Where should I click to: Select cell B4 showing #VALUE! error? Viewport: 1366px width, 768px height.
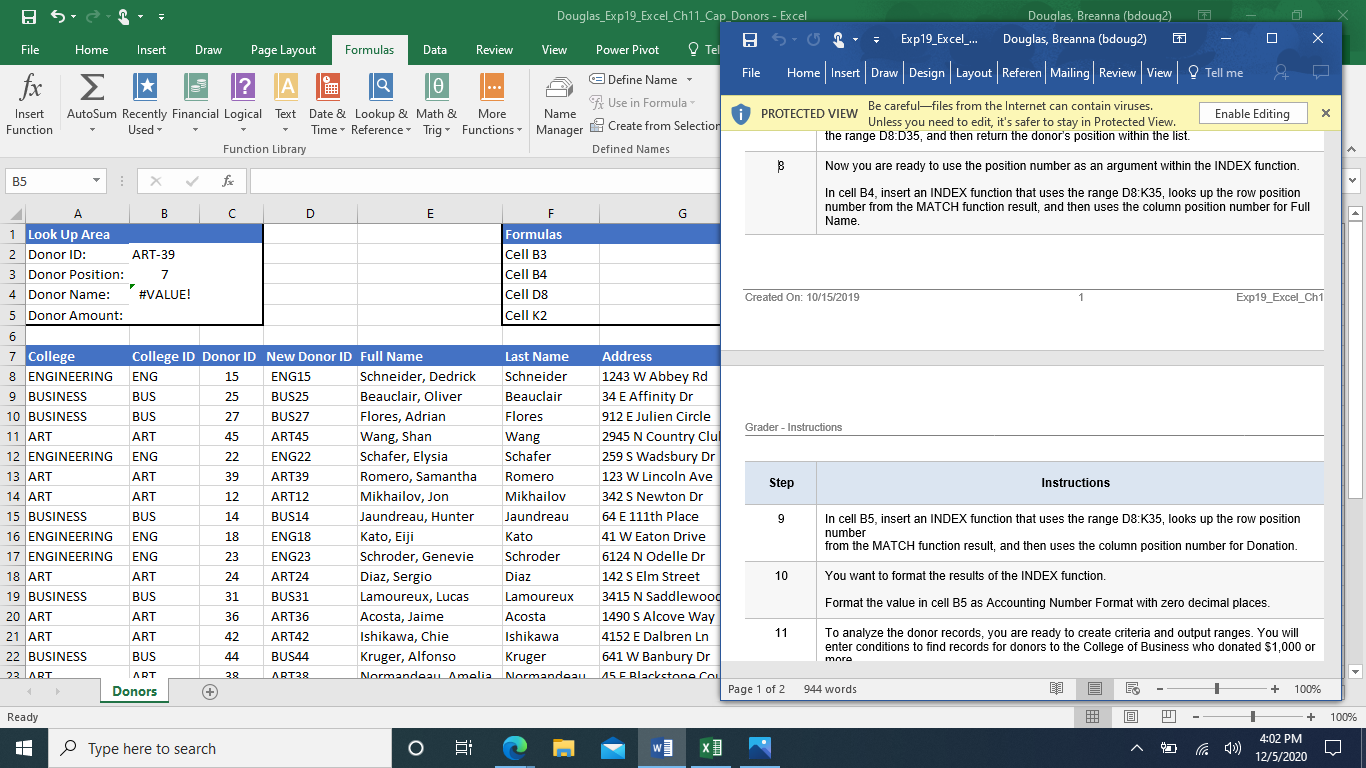164,295
